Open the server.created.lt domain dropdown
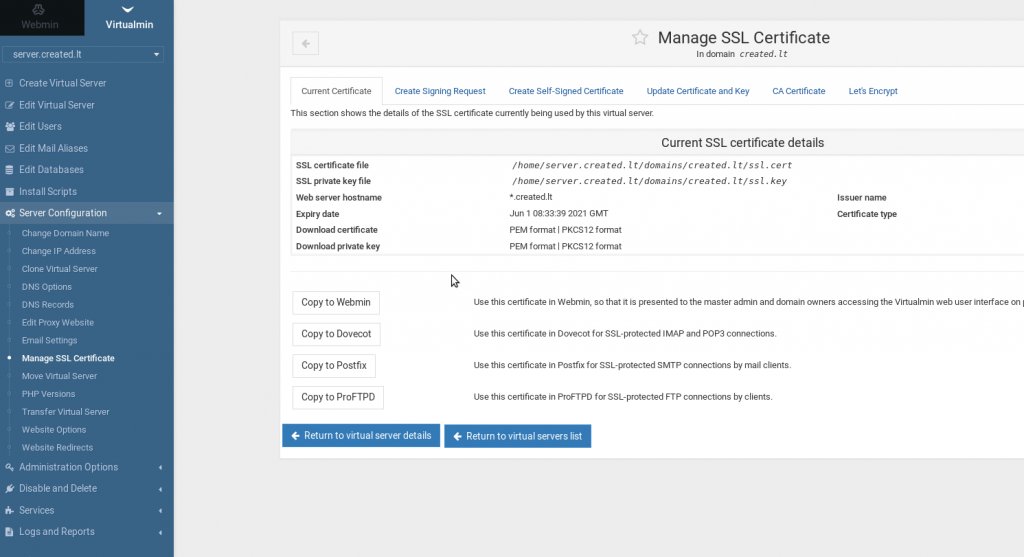 83,54
